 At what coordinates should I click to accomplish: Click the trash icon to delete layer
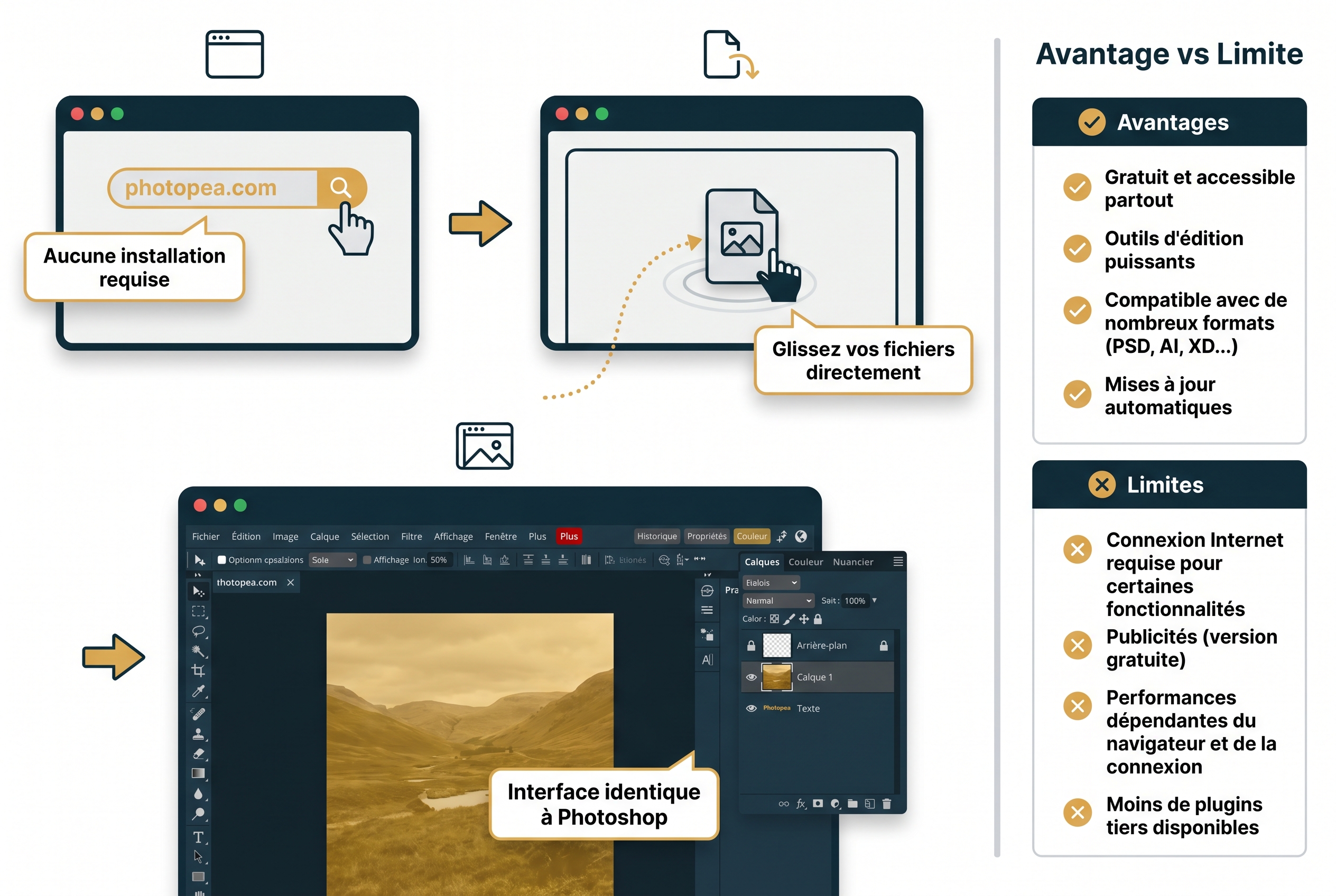click(886, 804)
